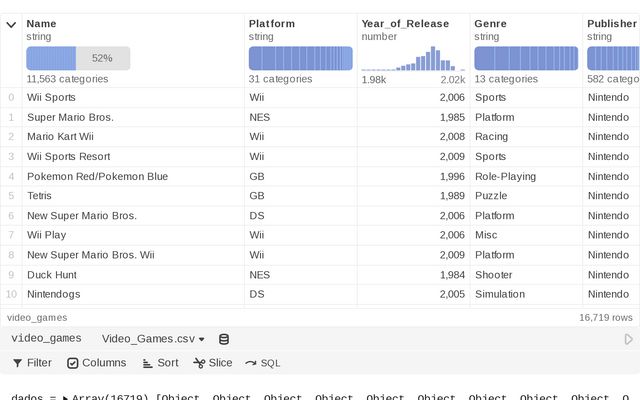Collapse the table with the top-left chevron

[11, 24]
